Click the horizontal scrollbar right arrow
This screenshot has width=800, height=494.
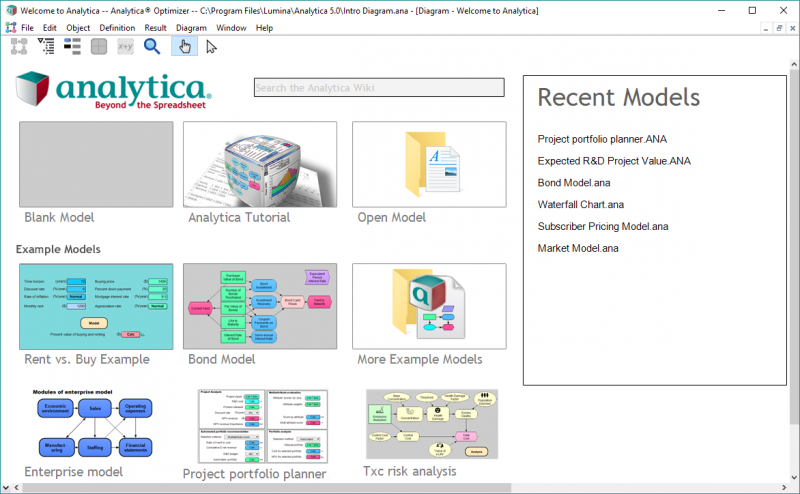784,487
